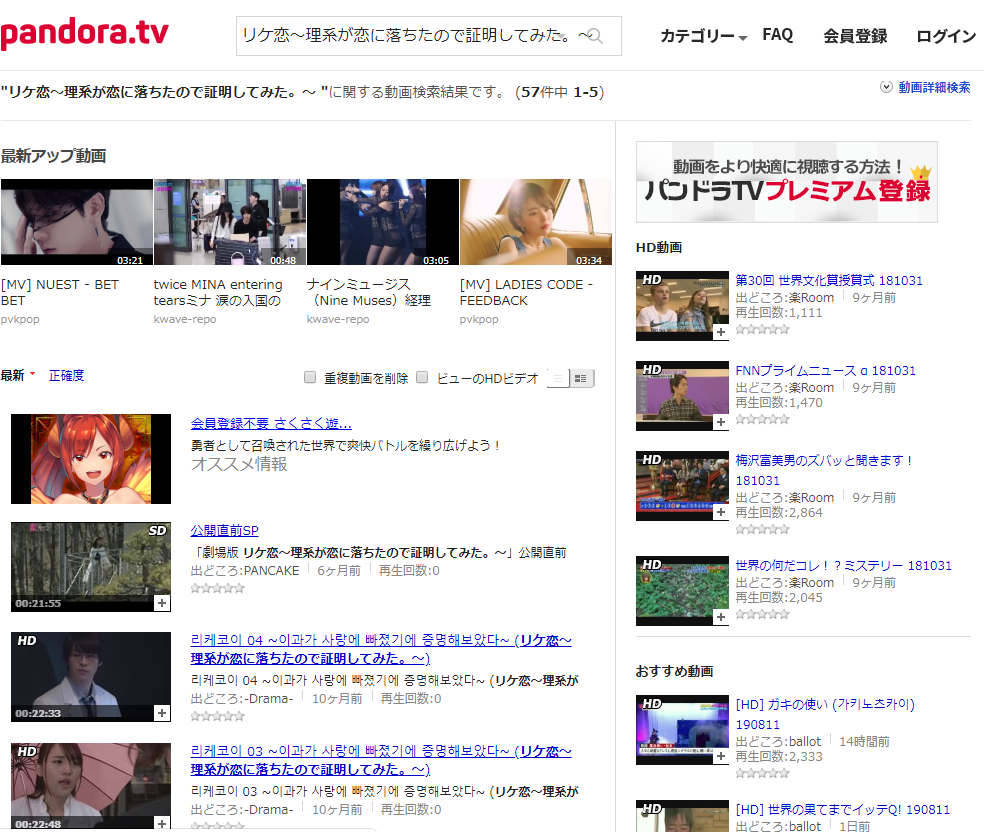Open 리케코이 04 video title link
Viewport: 984px width, 832px height.
tap(381, 649)
